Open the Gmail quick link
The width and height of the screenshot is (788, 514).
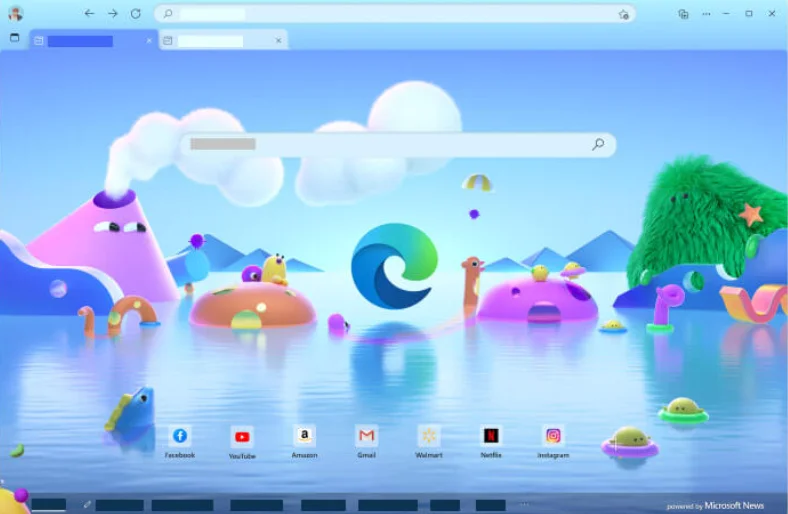pyautogui.click(x=366, y=442)
